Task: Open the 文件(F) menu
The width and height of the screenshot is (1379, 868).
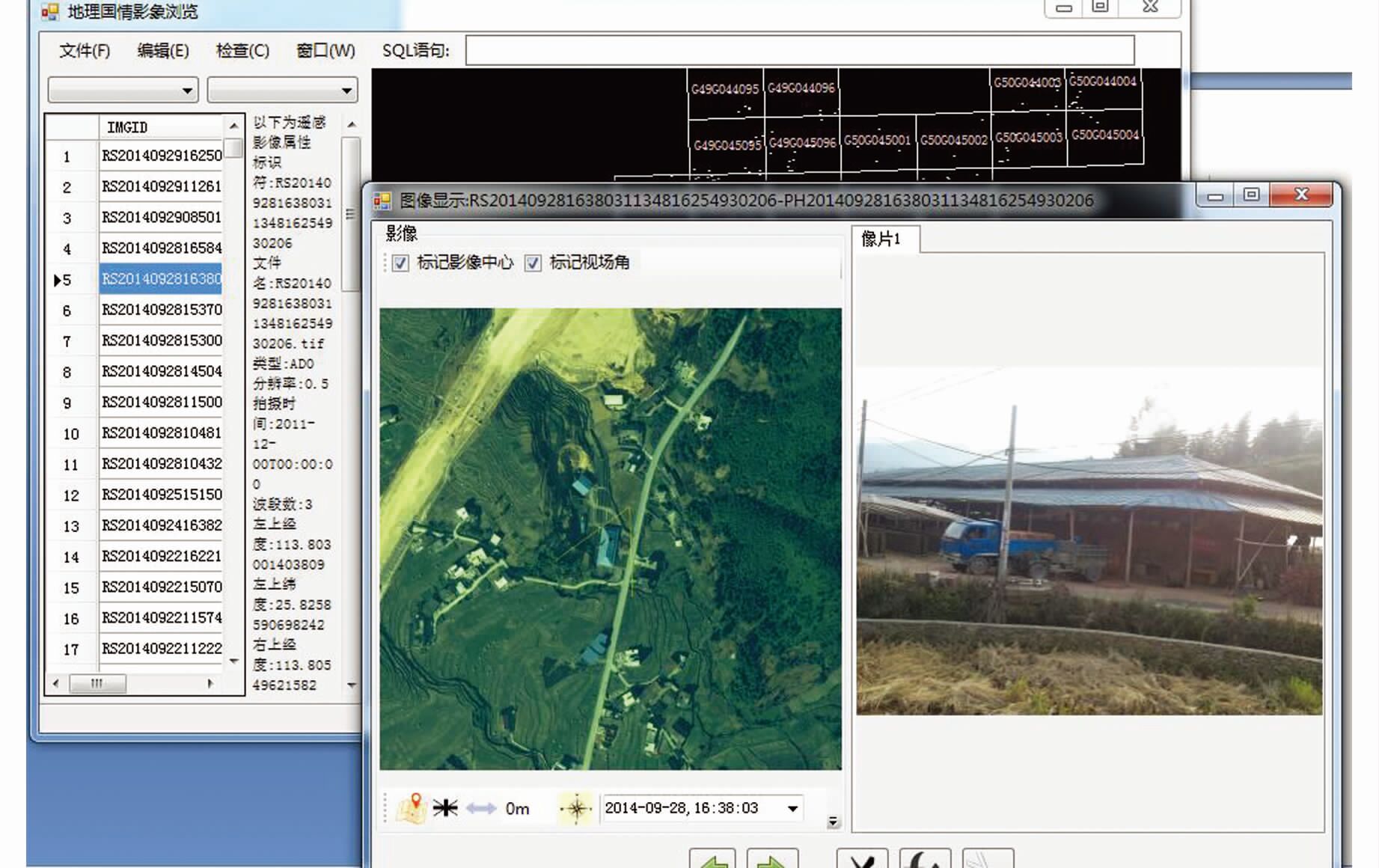Action: coord(85,50)
